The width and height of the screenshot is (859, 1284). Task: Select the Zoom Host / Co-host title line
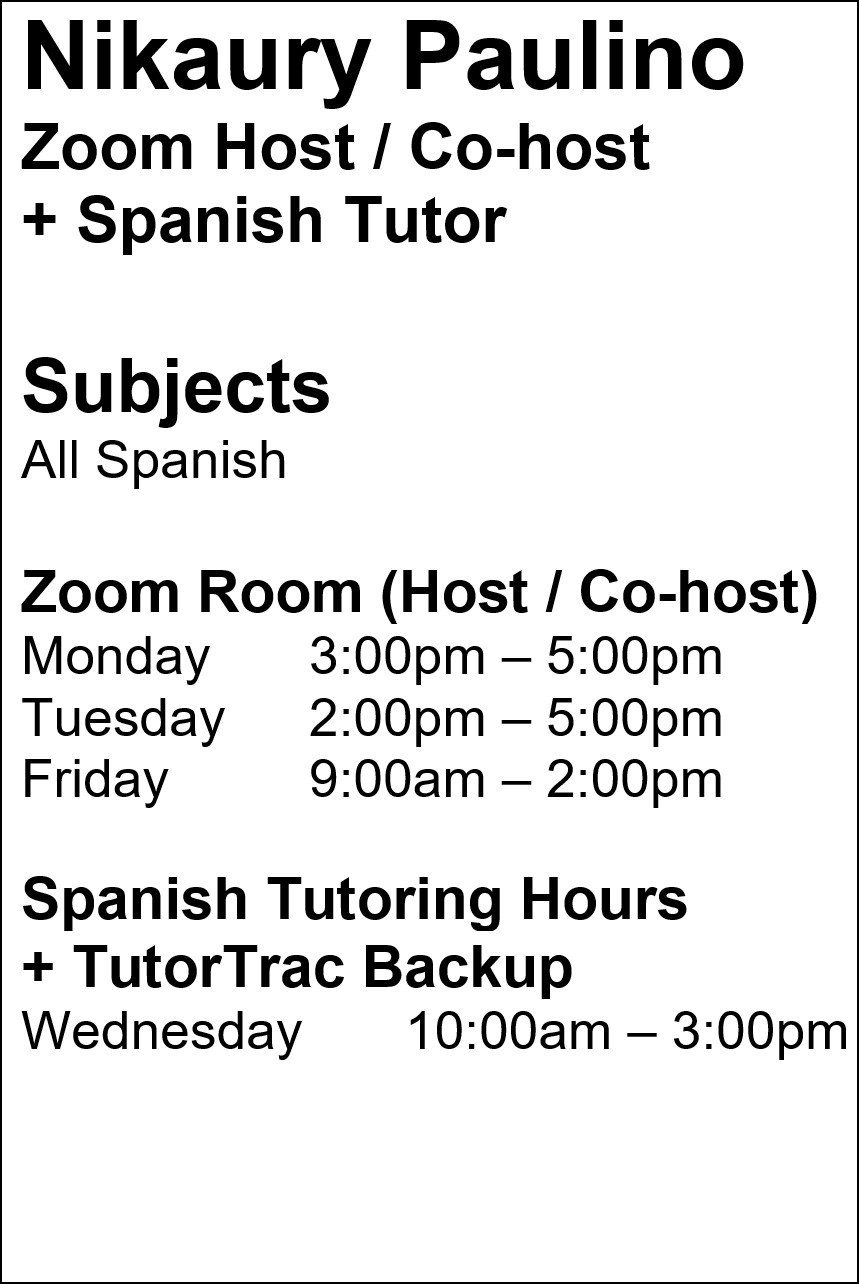(336, 148)
